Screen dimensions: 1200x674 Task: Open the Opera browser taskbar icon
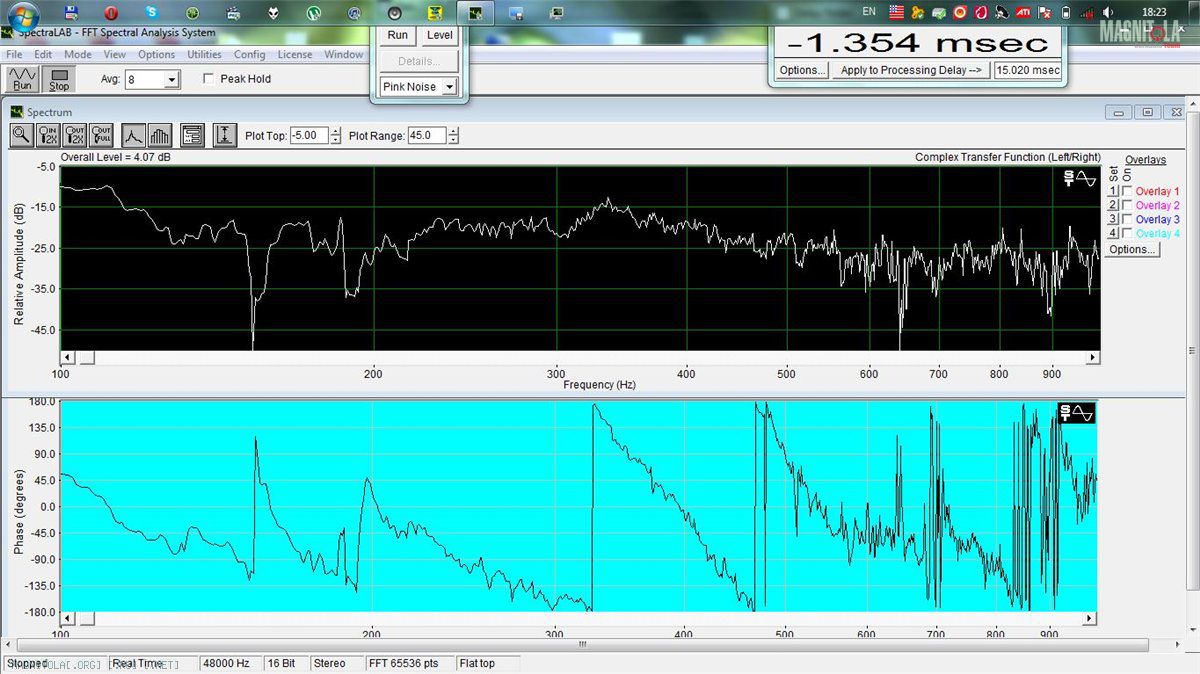click(x=111, y=13)
